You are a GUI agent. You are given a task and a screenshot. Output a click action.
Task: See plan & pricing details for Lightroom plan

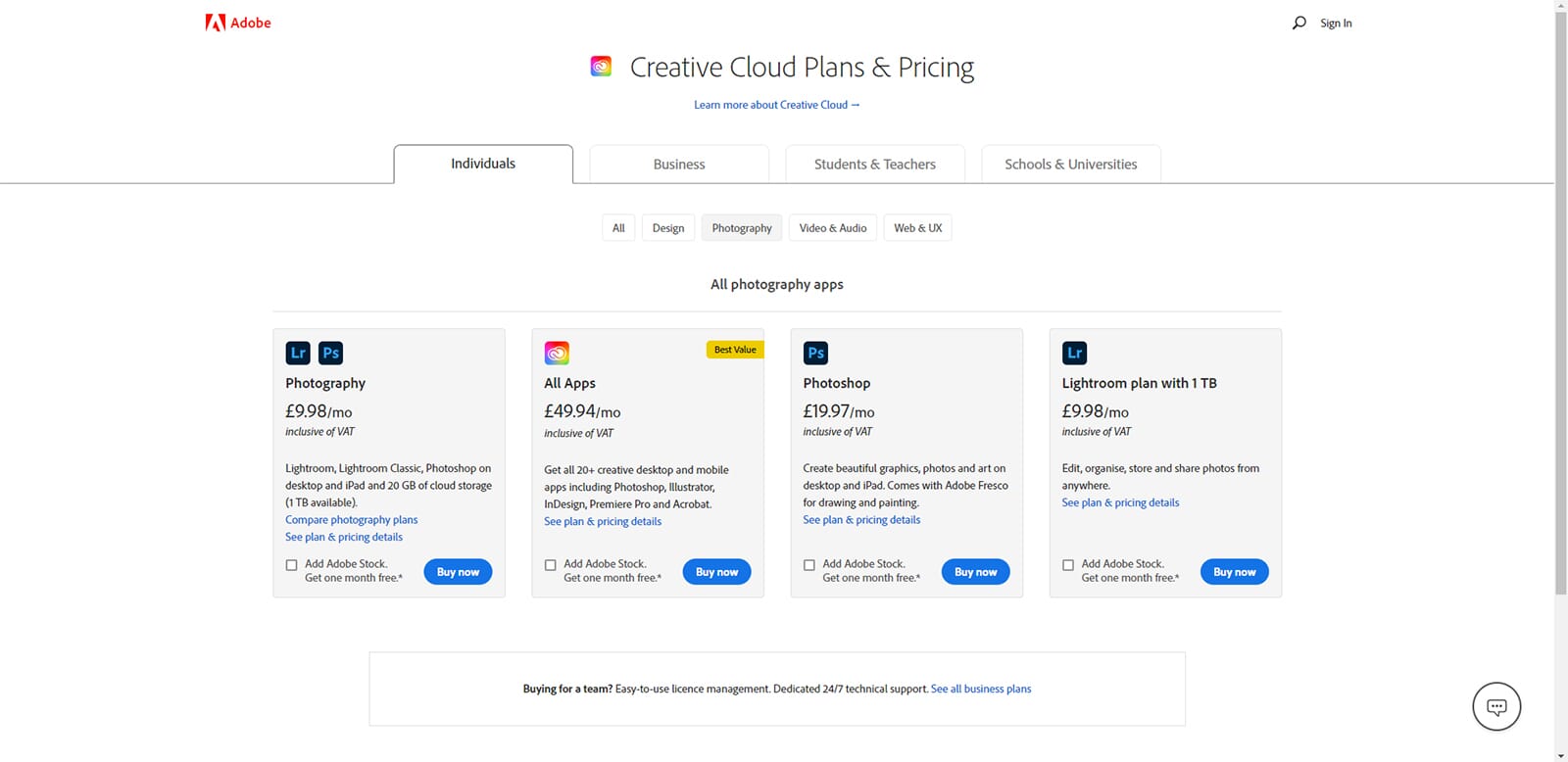tap(1120, 502)
